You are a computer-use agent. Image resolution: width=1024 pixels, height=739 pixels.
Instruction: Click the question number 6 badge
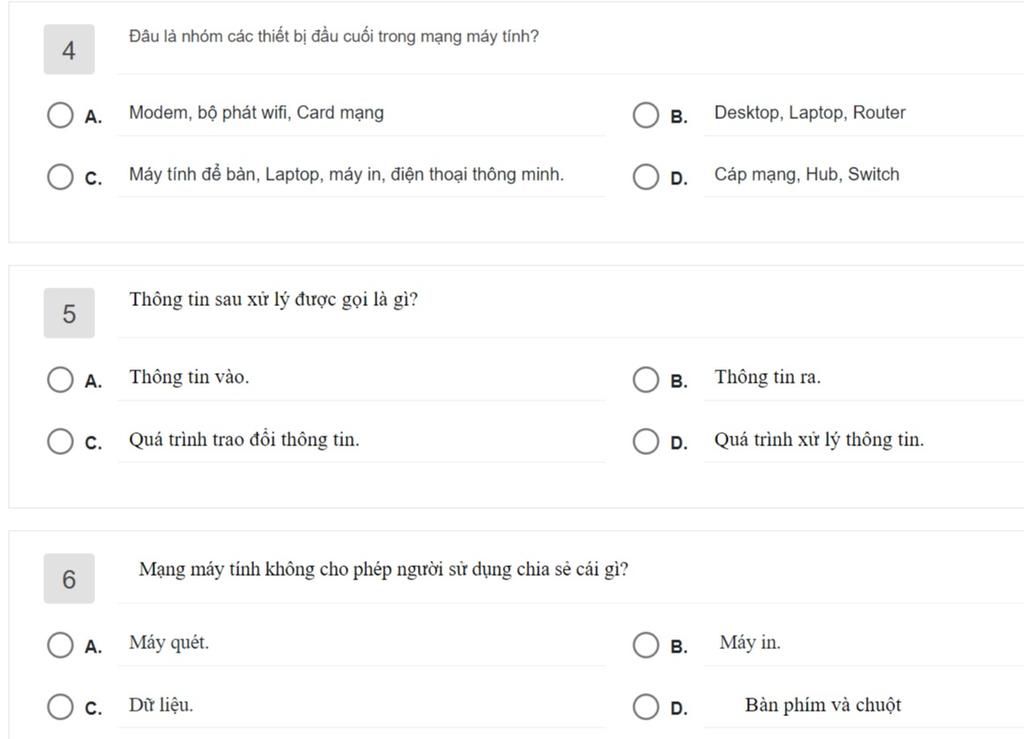point(69,578)
